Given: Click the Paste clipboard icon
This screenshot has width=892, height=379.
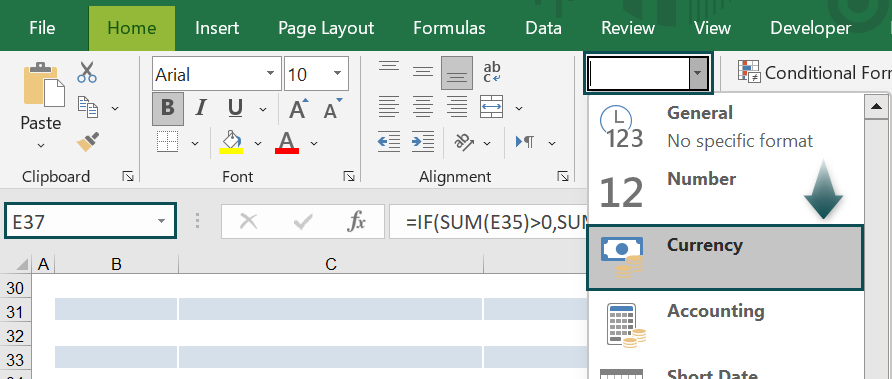Looking at the screenshot, I should coord(43,85).
